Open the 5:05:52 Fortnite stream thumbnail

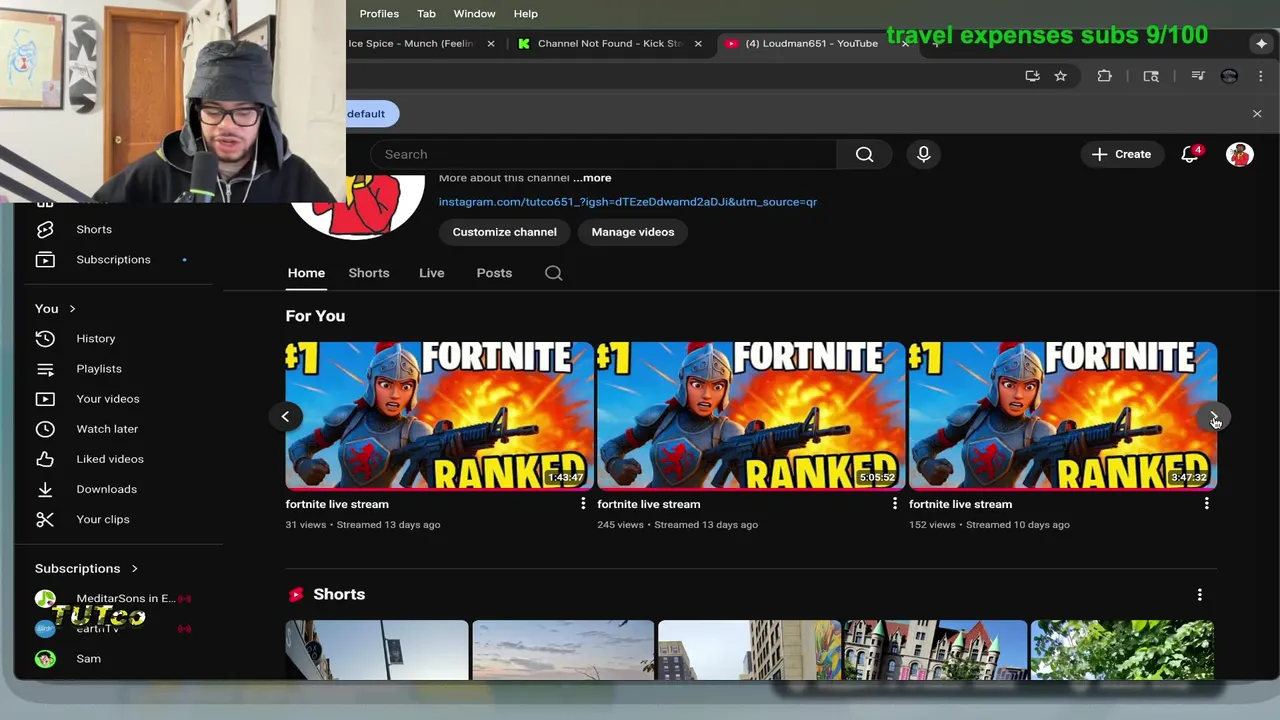pos(751,415)
